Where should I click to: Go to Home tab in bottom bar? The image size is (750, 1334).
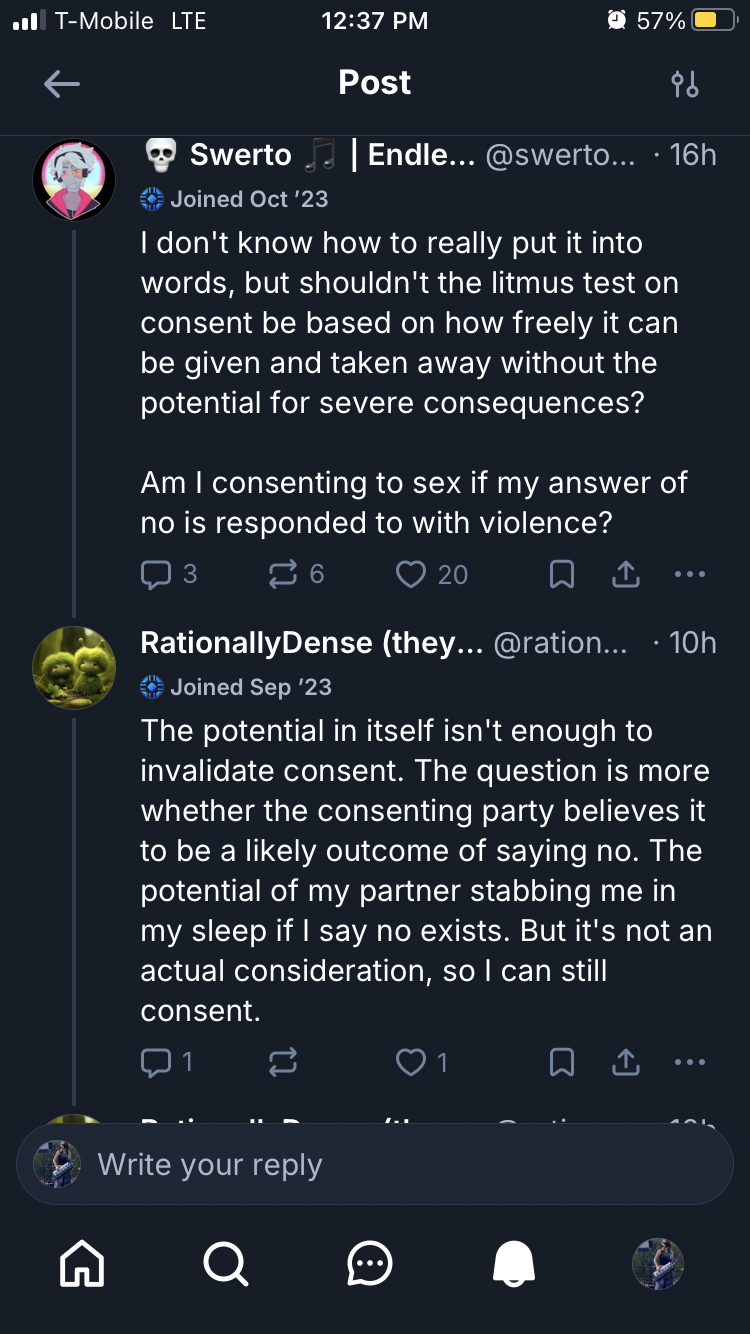click(82, 1264)
